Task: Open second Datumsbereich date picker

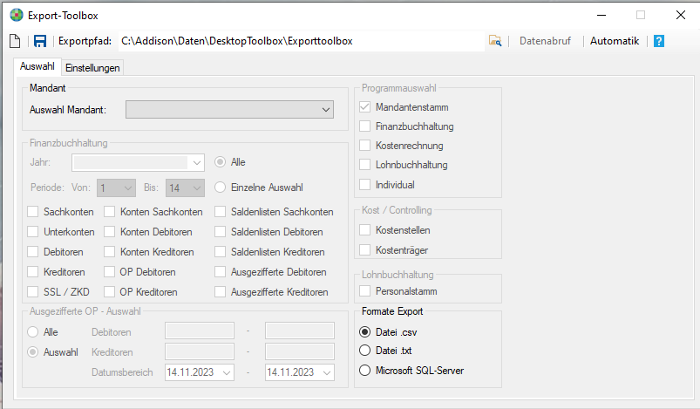Action: 300,372
